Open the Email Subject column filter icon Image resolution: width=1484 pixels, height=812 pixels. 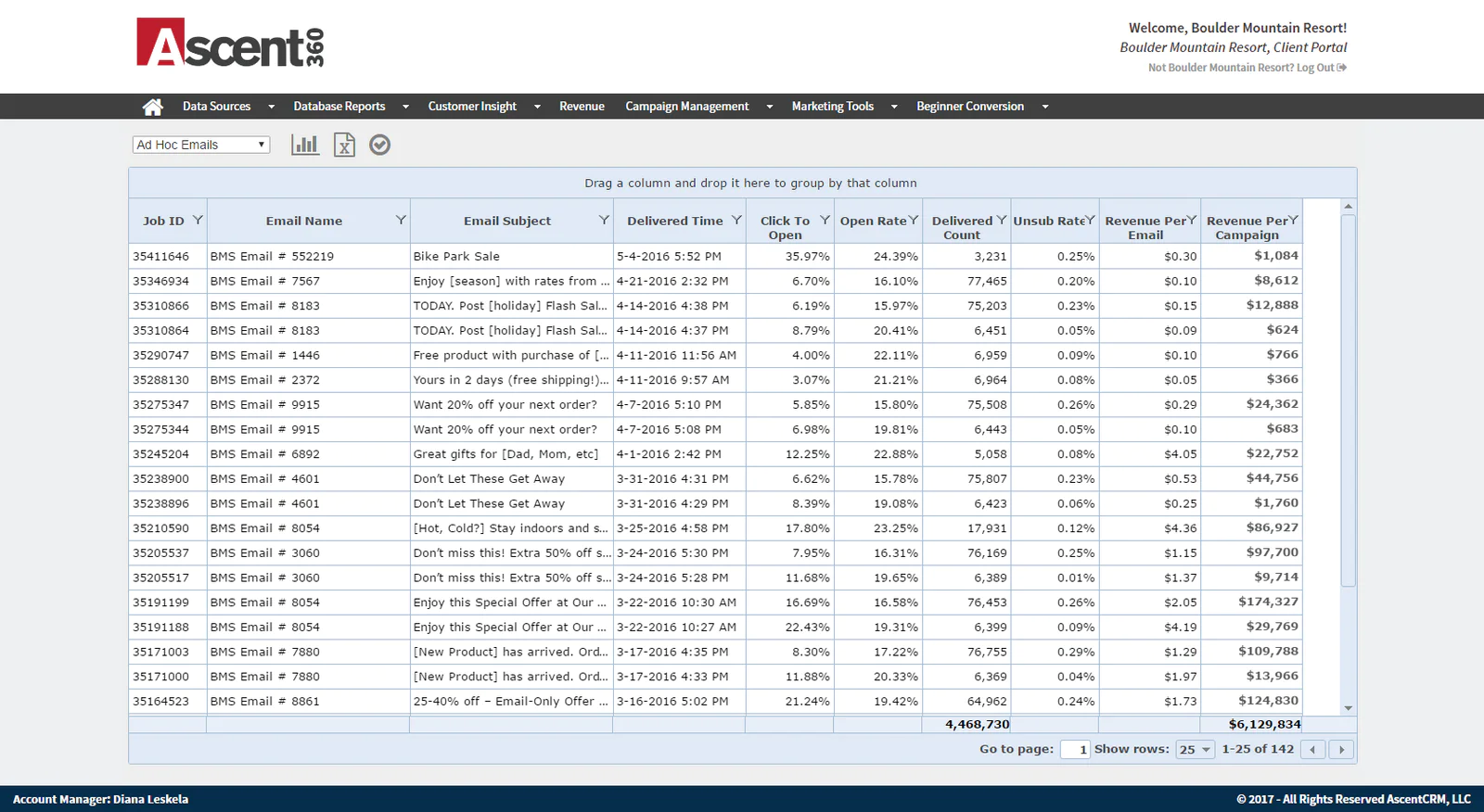click(604, 220)
